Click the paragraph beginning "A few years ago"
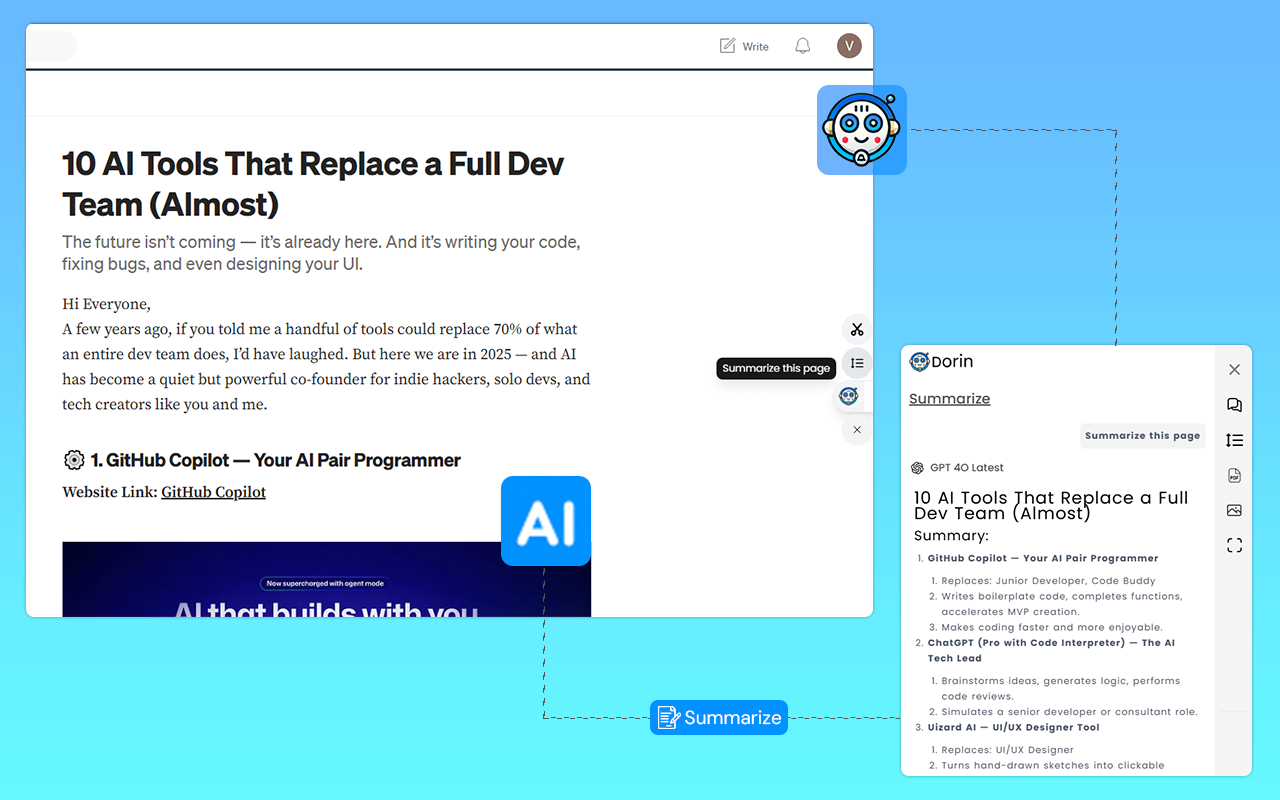This screenshot has height=800, width=1280. tap(326, 367)
